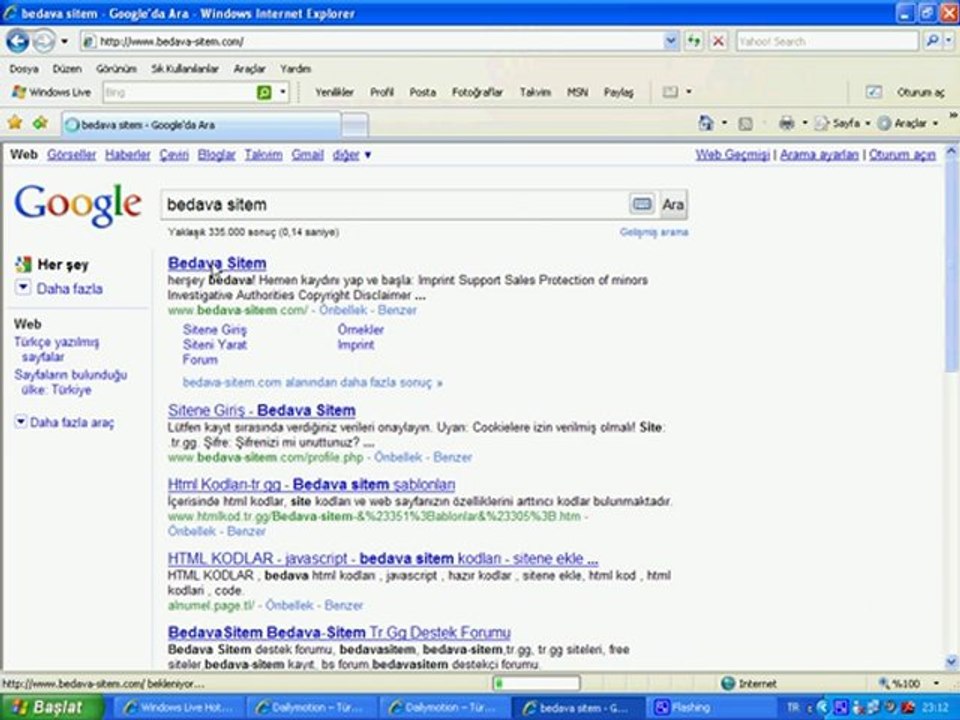Viewport: 960px width, 720px height.
Task: Click the Google logo
Action: coord(78,205)
